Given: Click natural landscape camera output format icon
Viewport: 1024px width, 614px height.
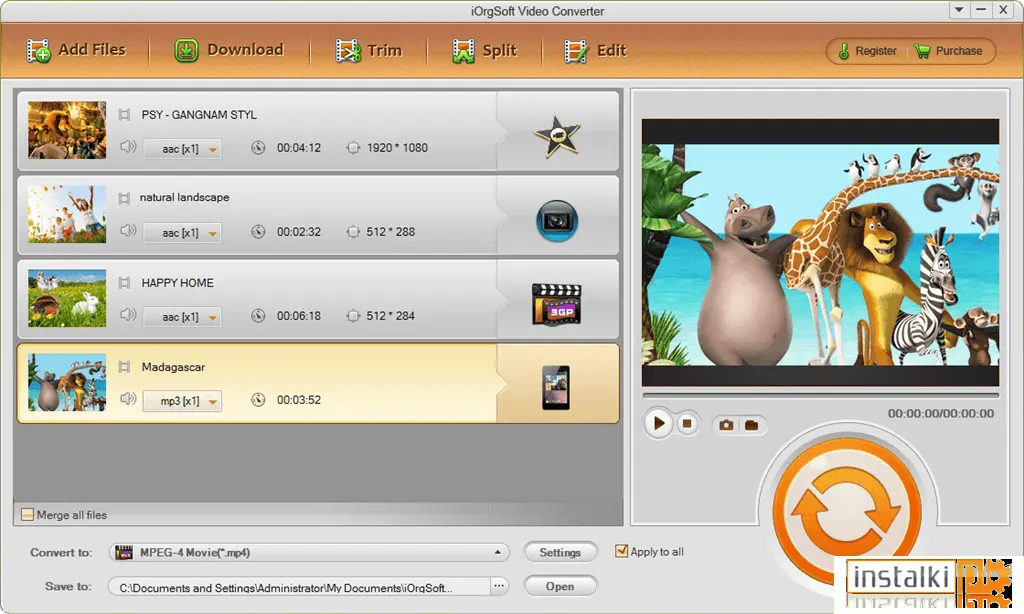Looking at the screenshot, I should coord(556,221).
